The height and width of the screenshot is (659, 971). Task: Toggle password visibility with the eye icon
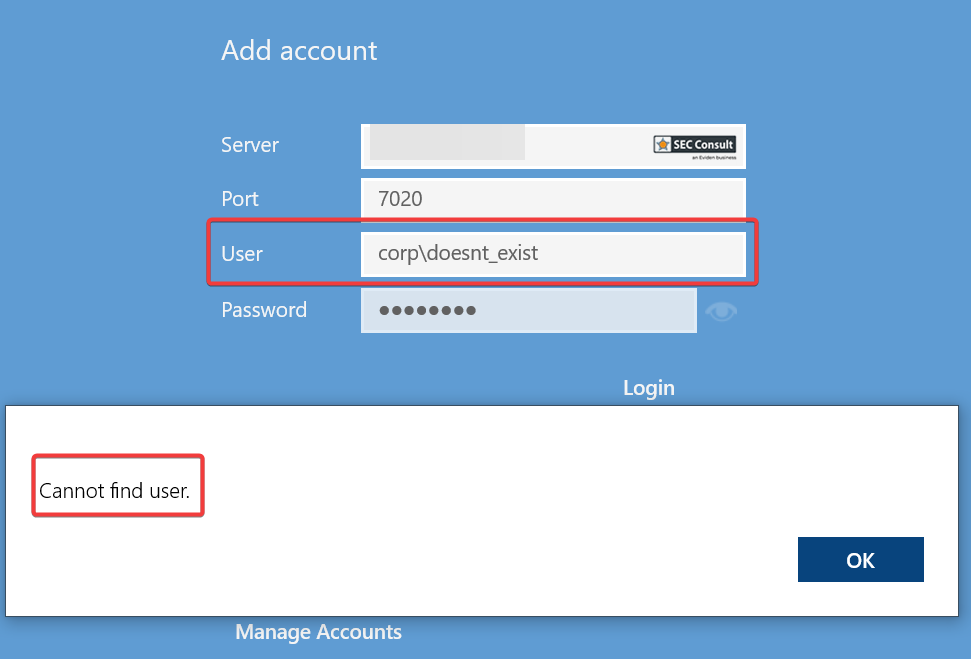pos(721,311)
